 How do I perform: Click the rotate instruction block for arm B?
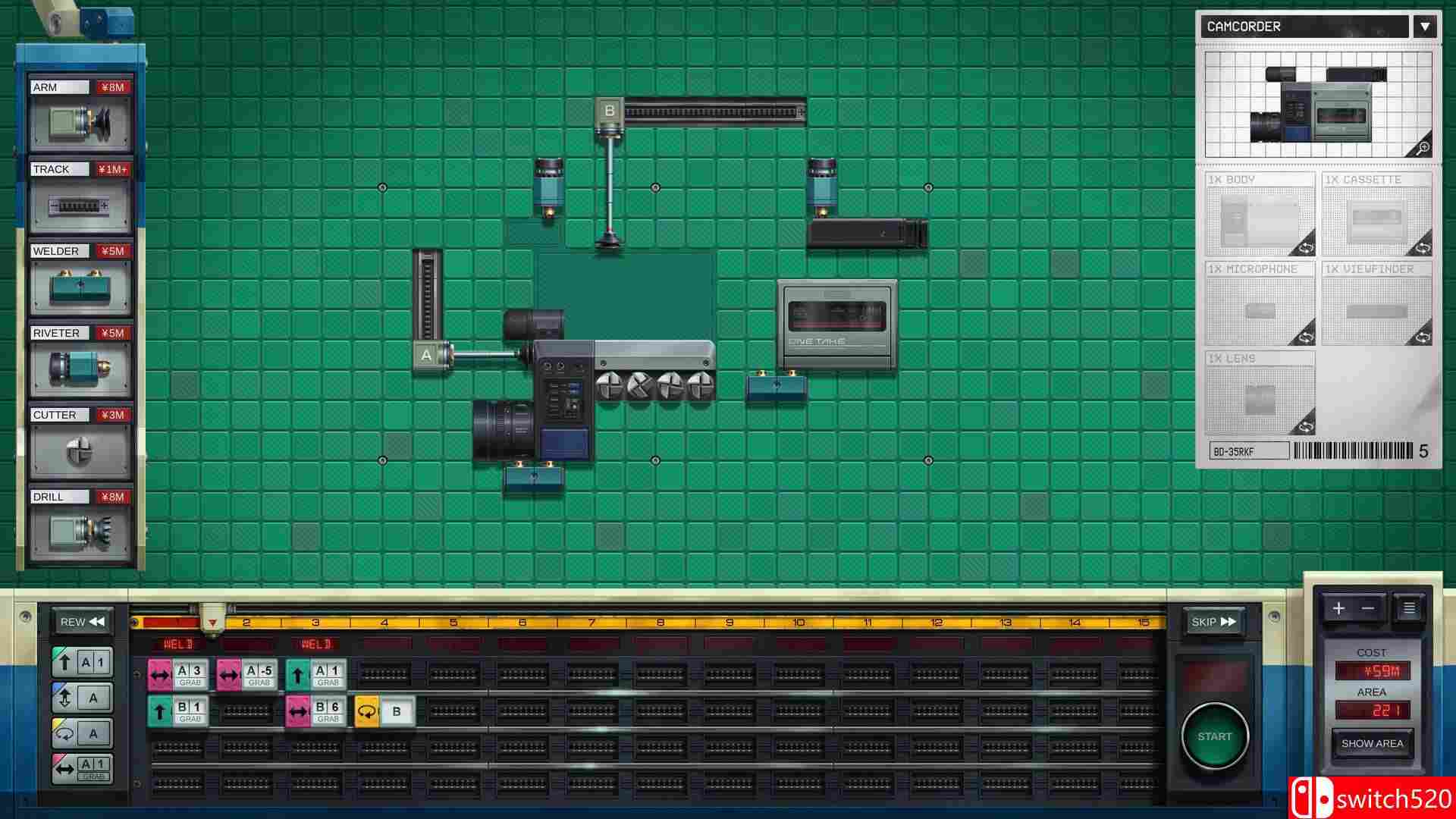click(384, 712)
